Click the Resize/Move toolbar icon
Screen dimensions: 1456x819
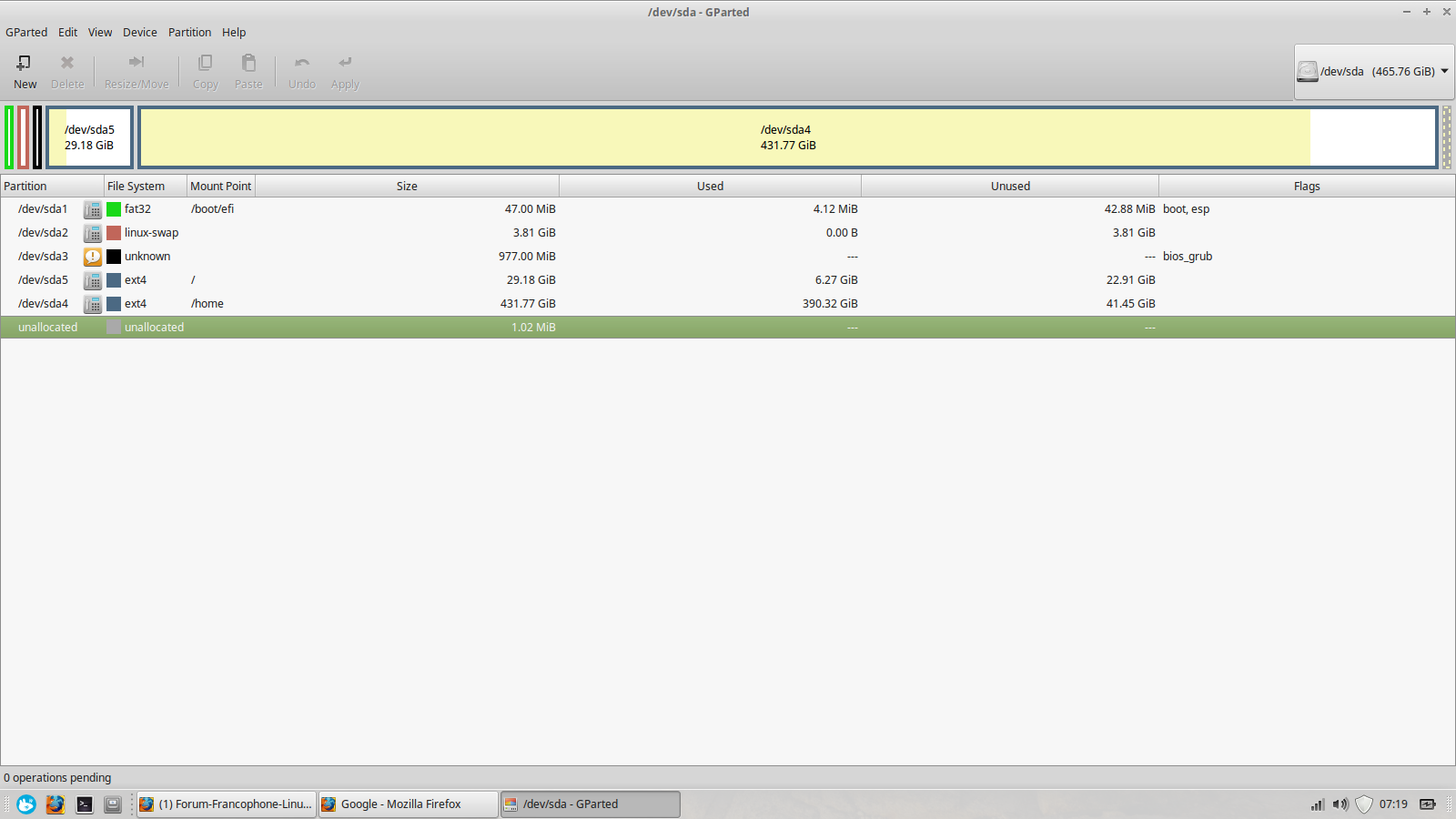tap(136, 63)
